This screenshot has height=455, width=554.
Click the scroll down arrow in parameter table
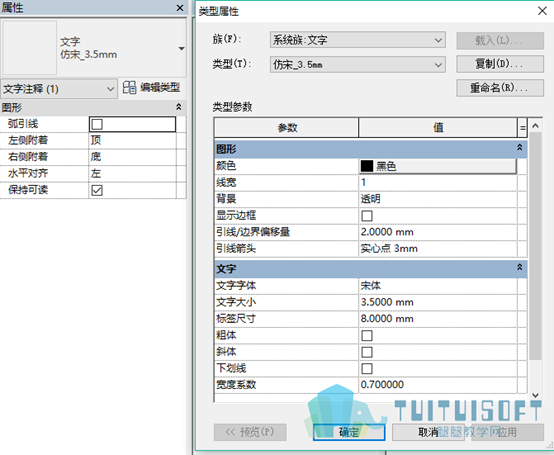pos(535,395)
